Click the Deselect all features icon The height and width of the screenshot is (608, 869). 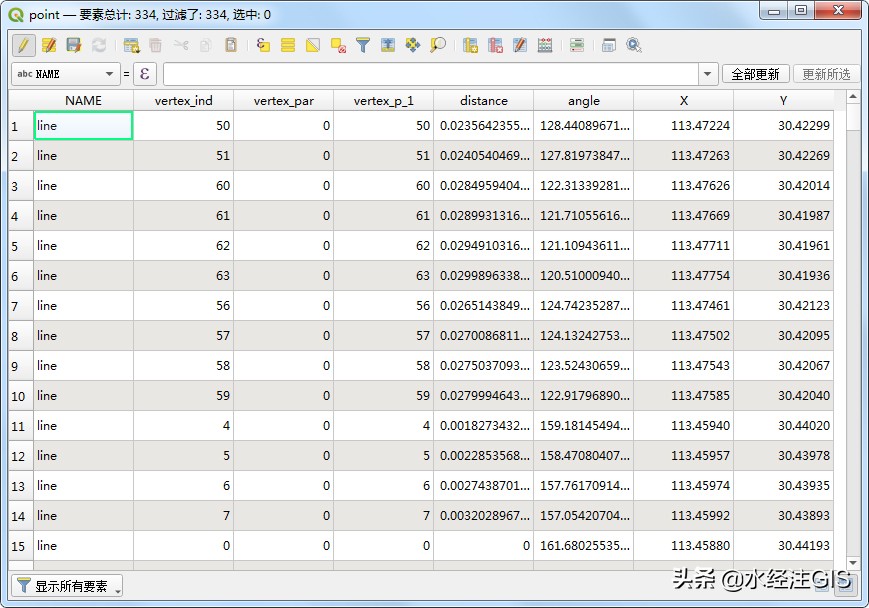(338, 45)
